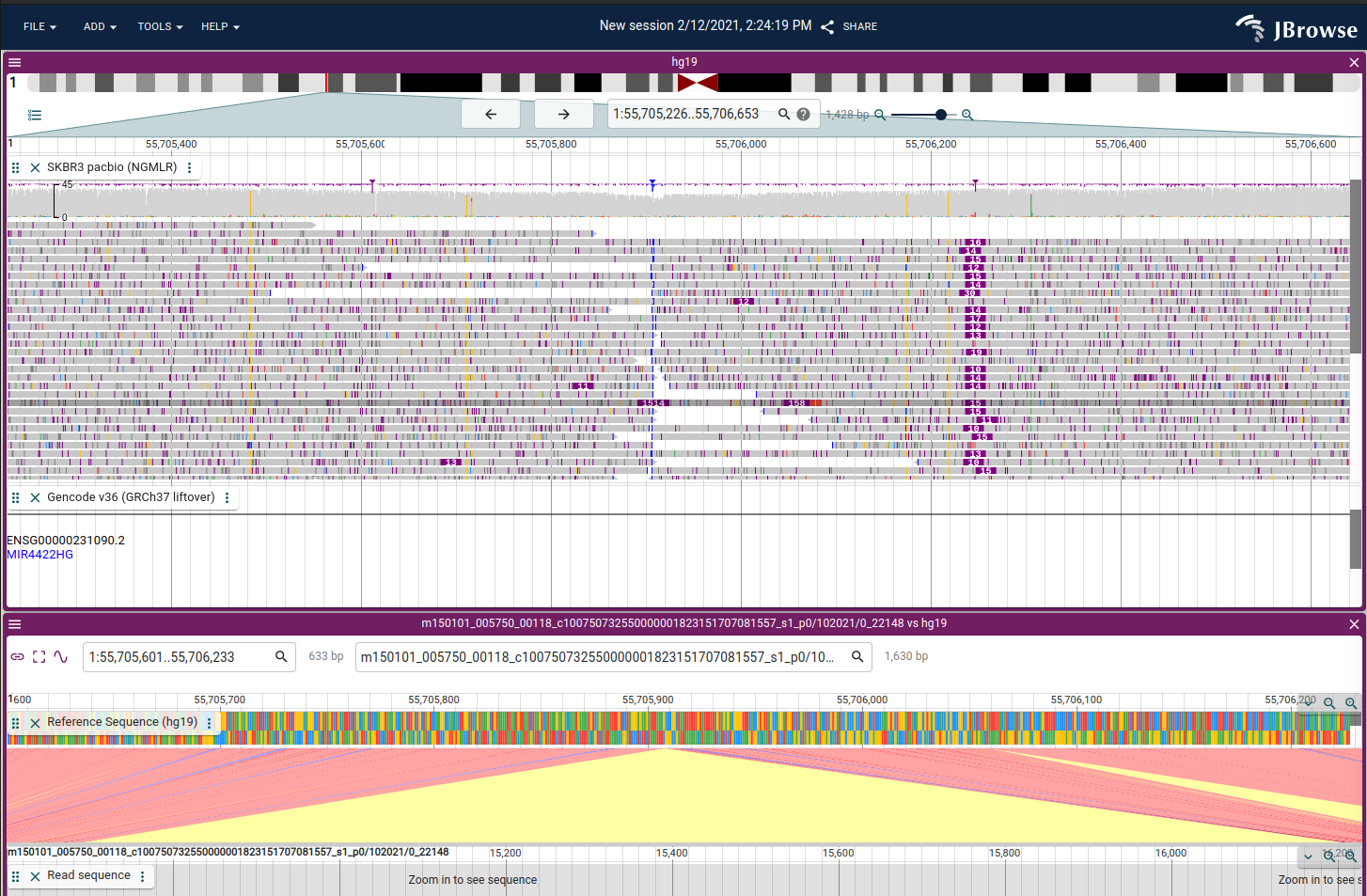Zoom out the hg19 linear view

(x=880, y=115)
